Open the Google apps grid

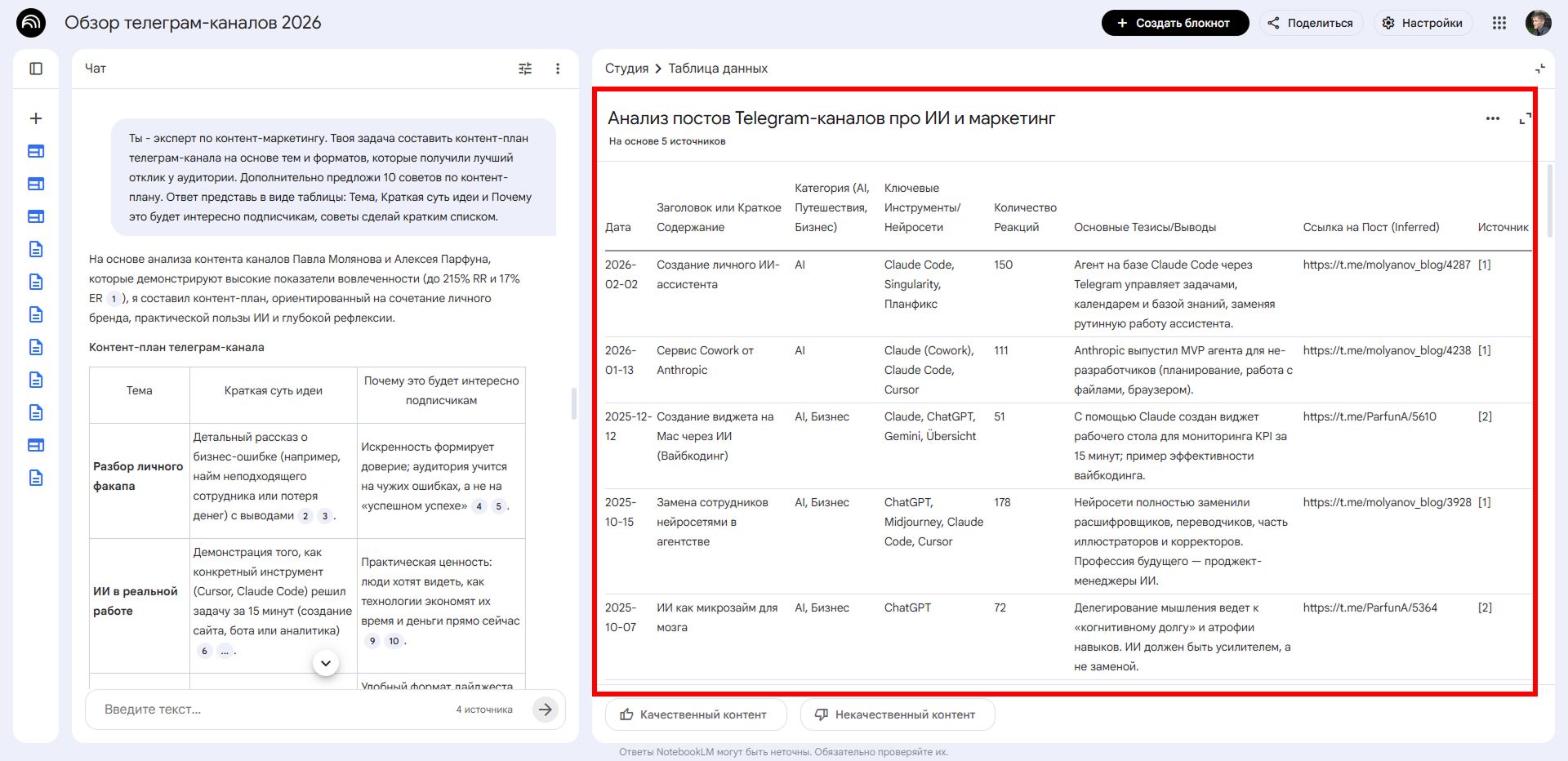click(1499, 23)
